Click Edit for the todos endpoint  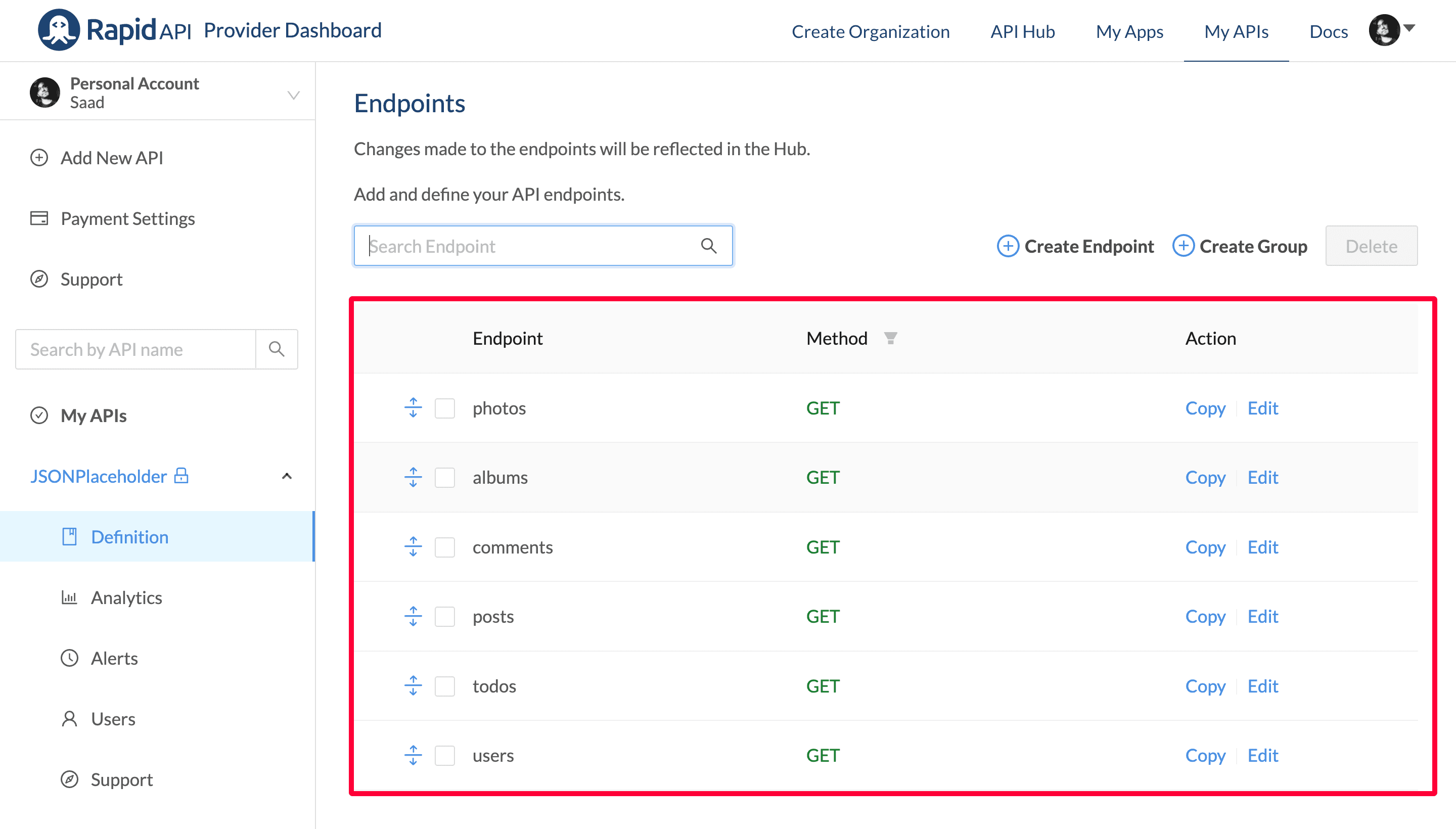1263,686
